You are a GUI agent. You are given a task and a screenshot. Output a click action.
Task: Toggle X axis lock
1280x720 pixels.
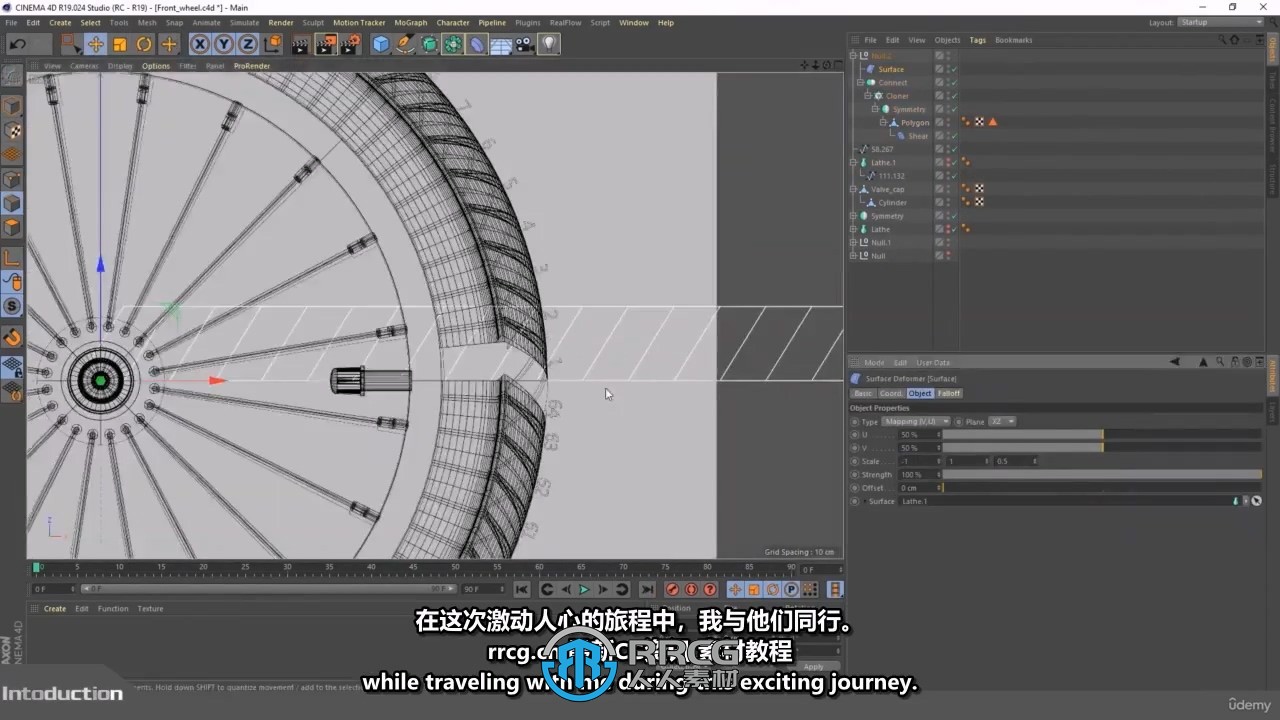coord(199,44)
